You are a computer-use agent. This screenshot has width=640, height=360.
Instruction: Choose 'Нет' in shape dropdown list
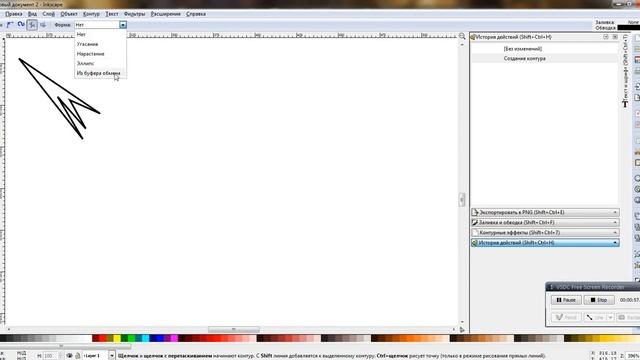click(x=100, y=34)
